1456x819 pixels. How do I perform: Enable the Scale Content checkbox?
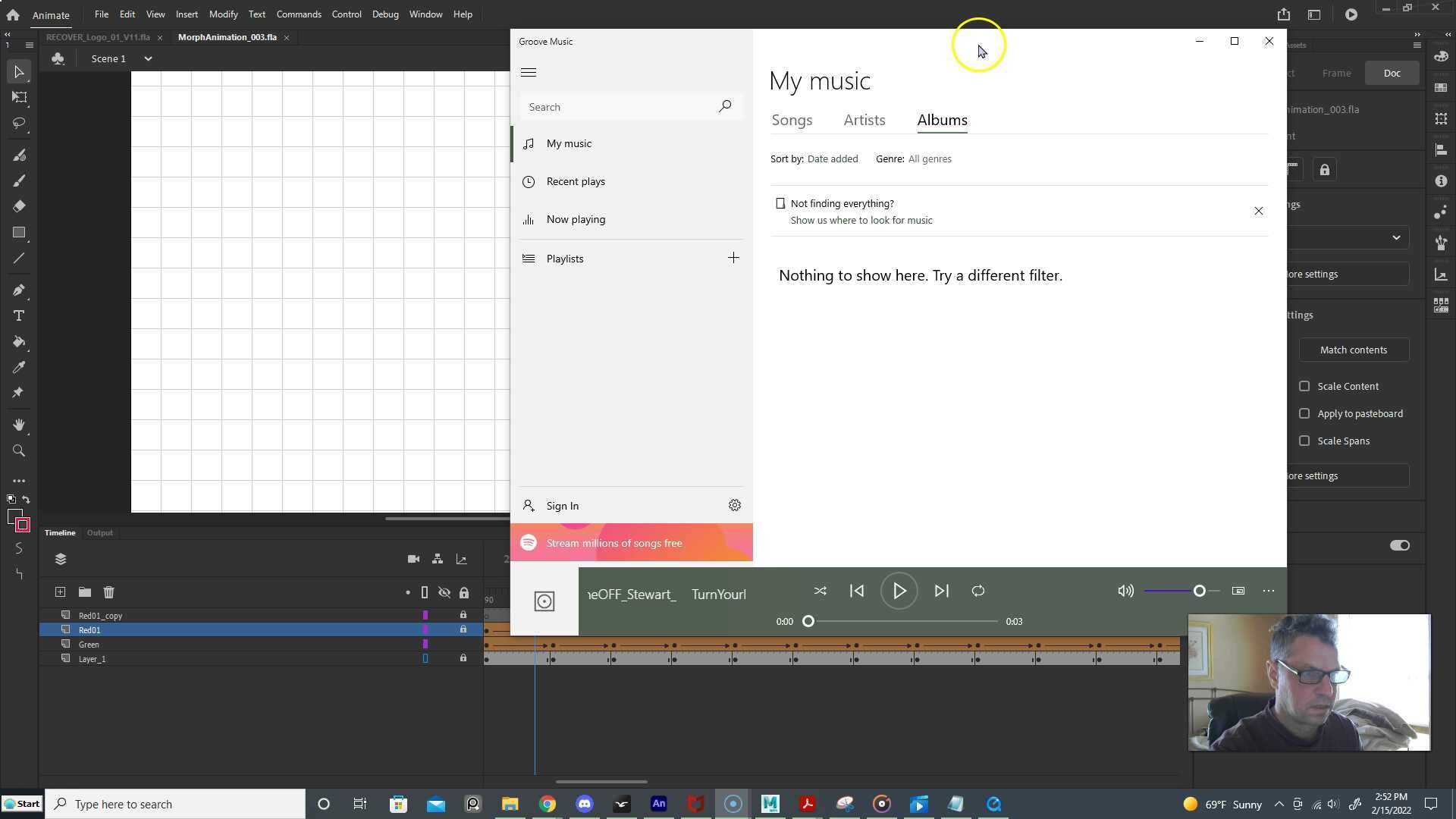point(1304,387)
